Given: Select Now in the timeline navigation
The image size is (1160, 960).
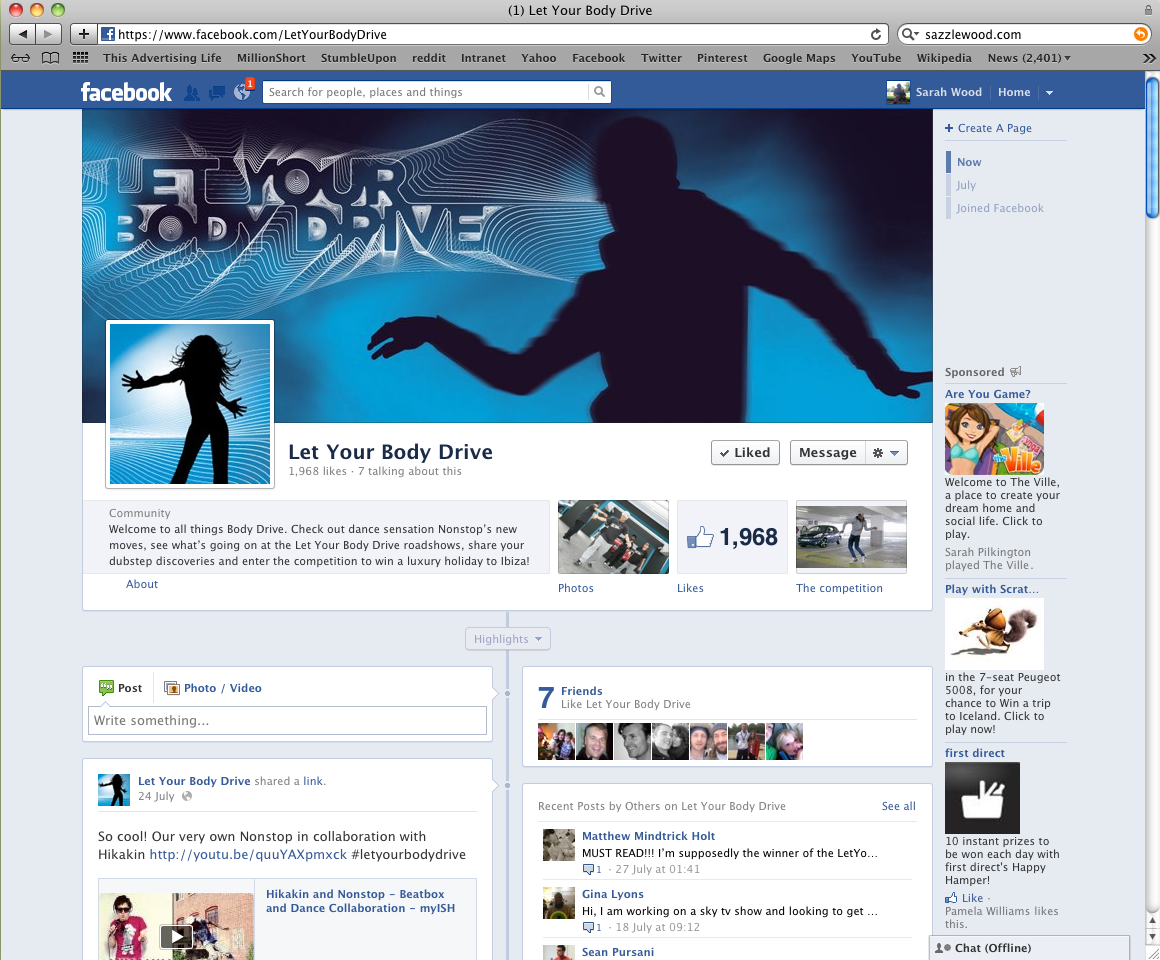Looking at the screenshot, I should [968, 162].
